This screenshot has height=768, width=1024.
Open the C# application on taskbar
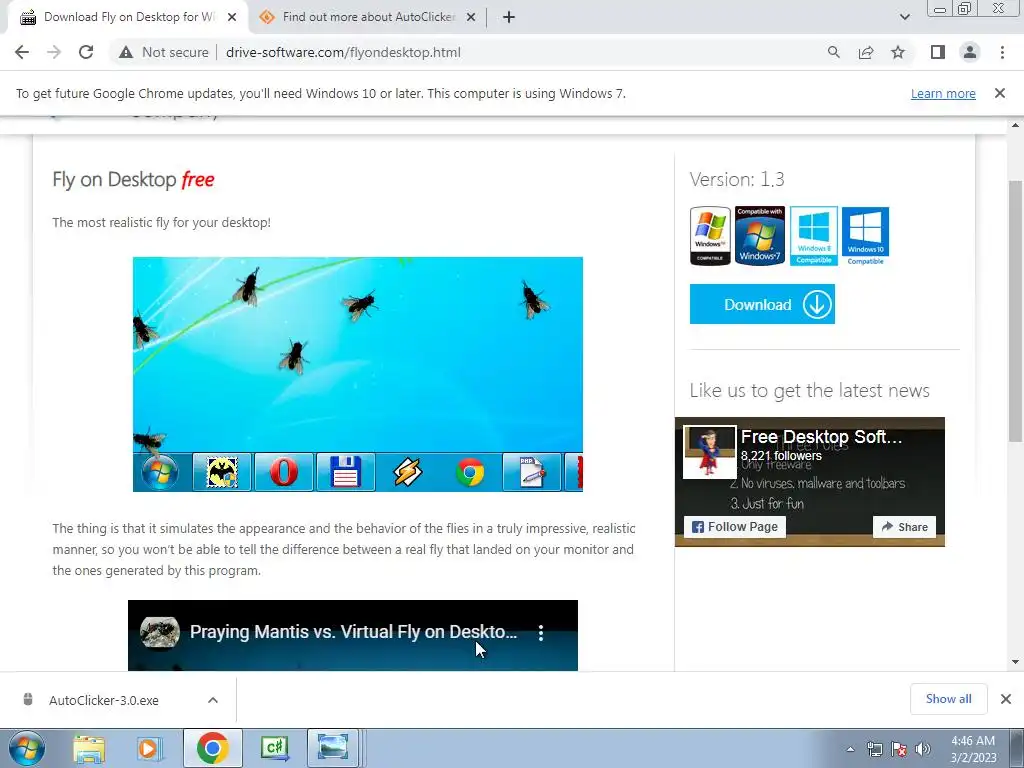tap(274, 748)
